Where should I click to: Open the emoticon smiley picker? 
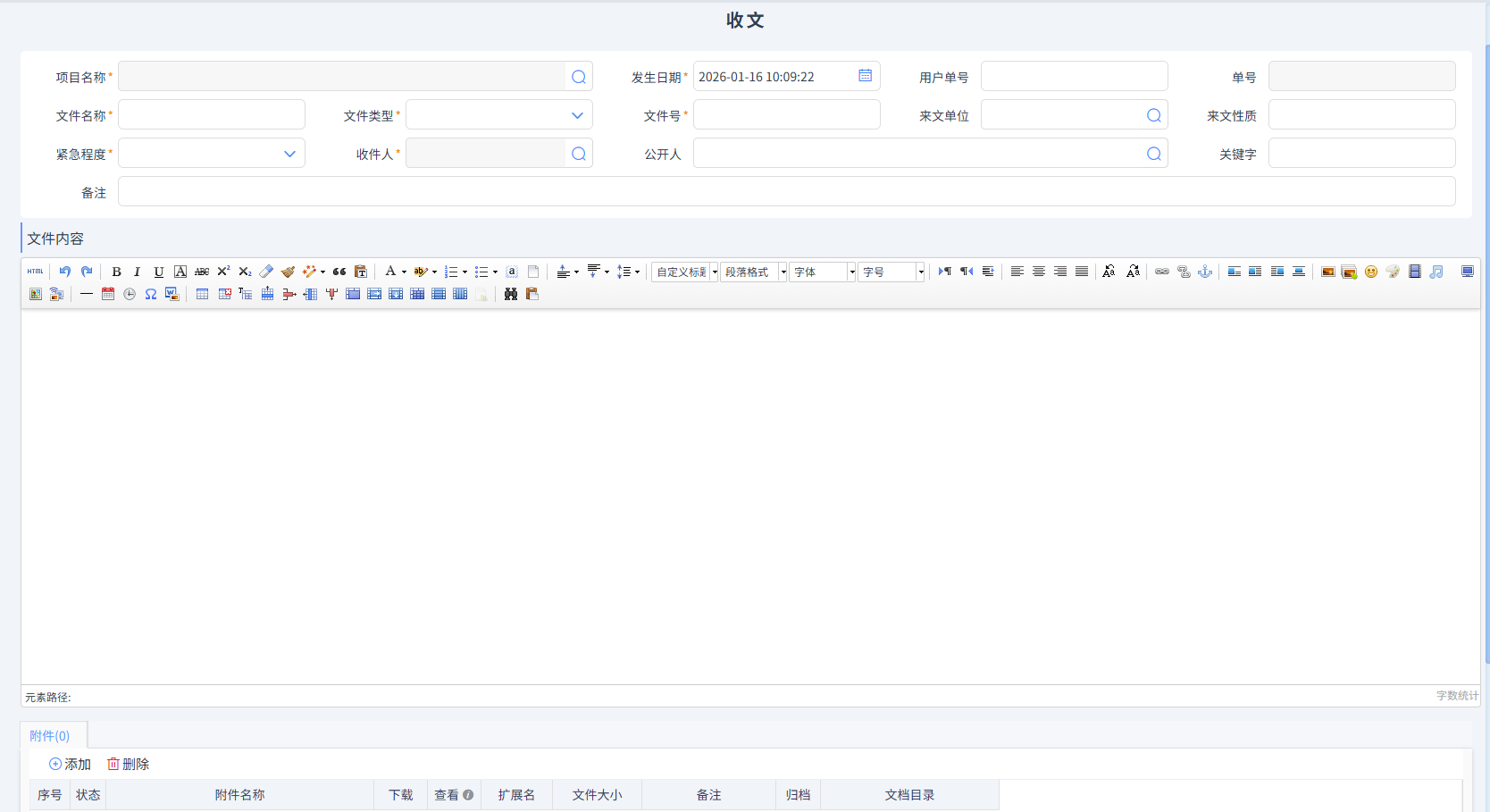tap(1370, 272)
